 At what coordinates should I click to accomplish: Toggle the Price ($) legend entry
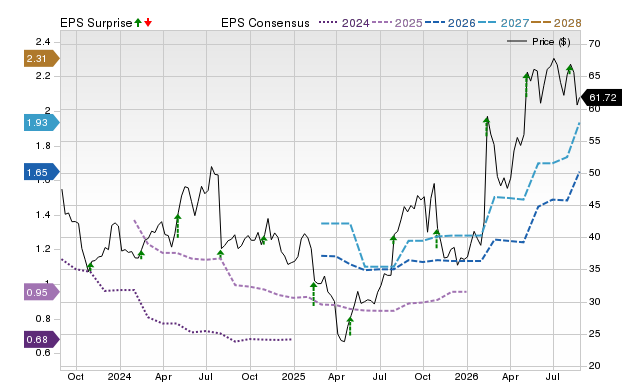(539, 42)
